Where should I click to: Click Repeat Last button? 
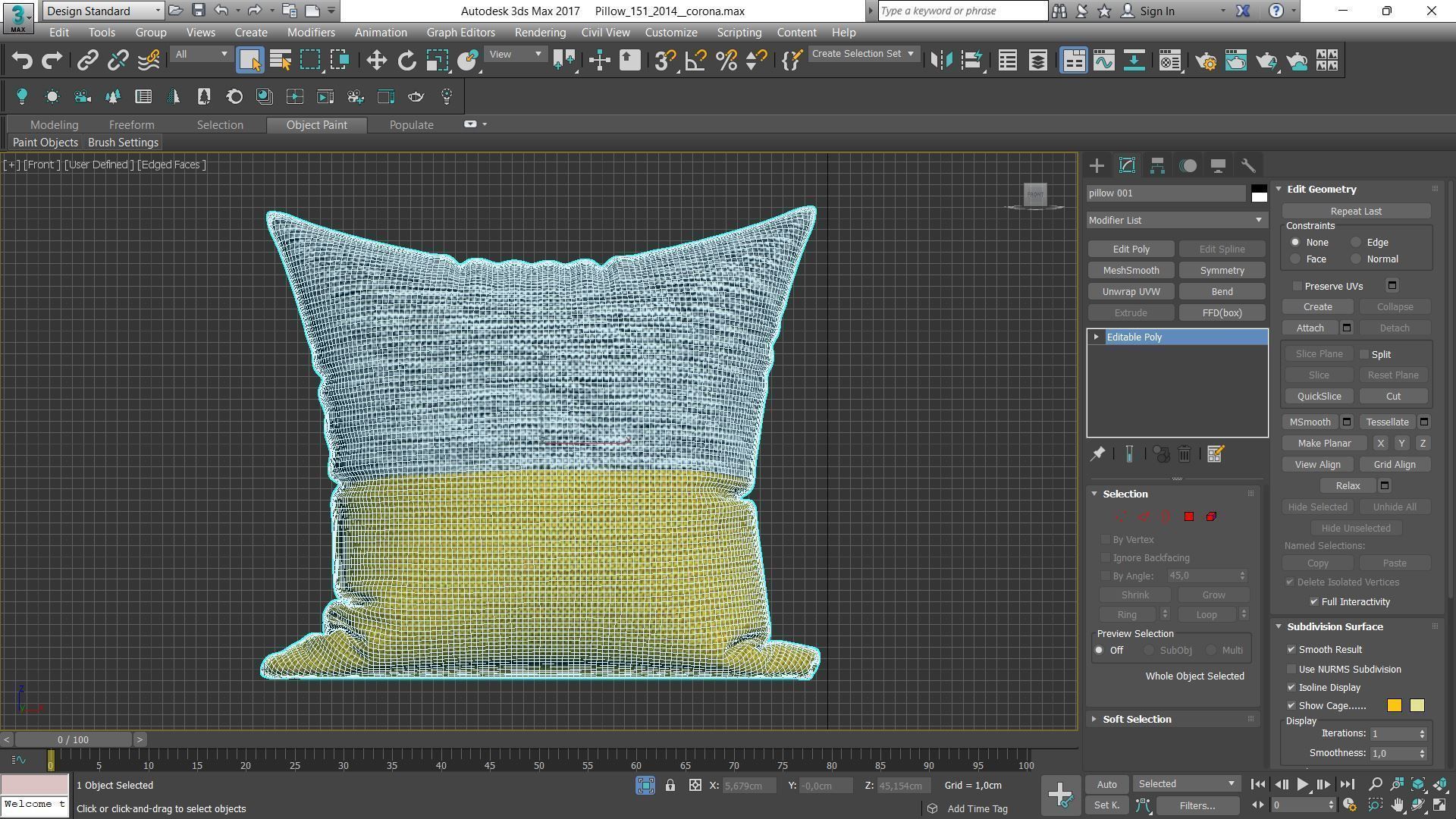tap(1355, 212)
